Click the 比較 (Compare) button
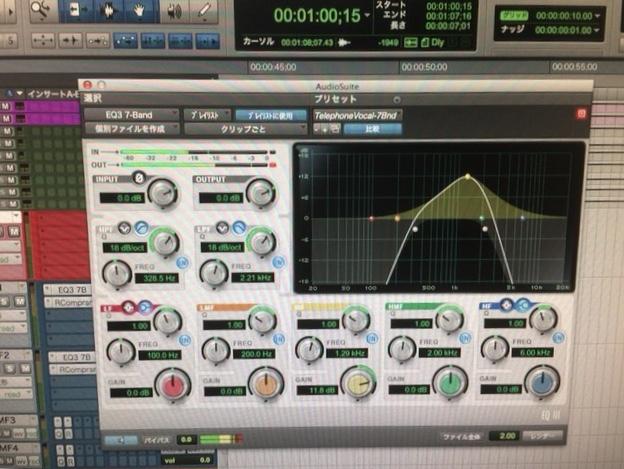 coord(372,129)
